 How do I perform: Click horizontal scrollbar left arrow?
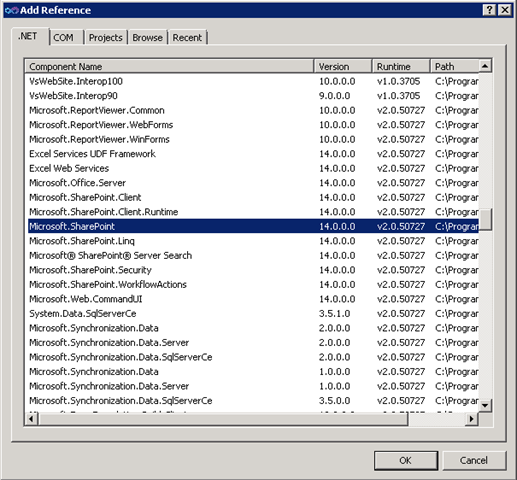(32, 419)
